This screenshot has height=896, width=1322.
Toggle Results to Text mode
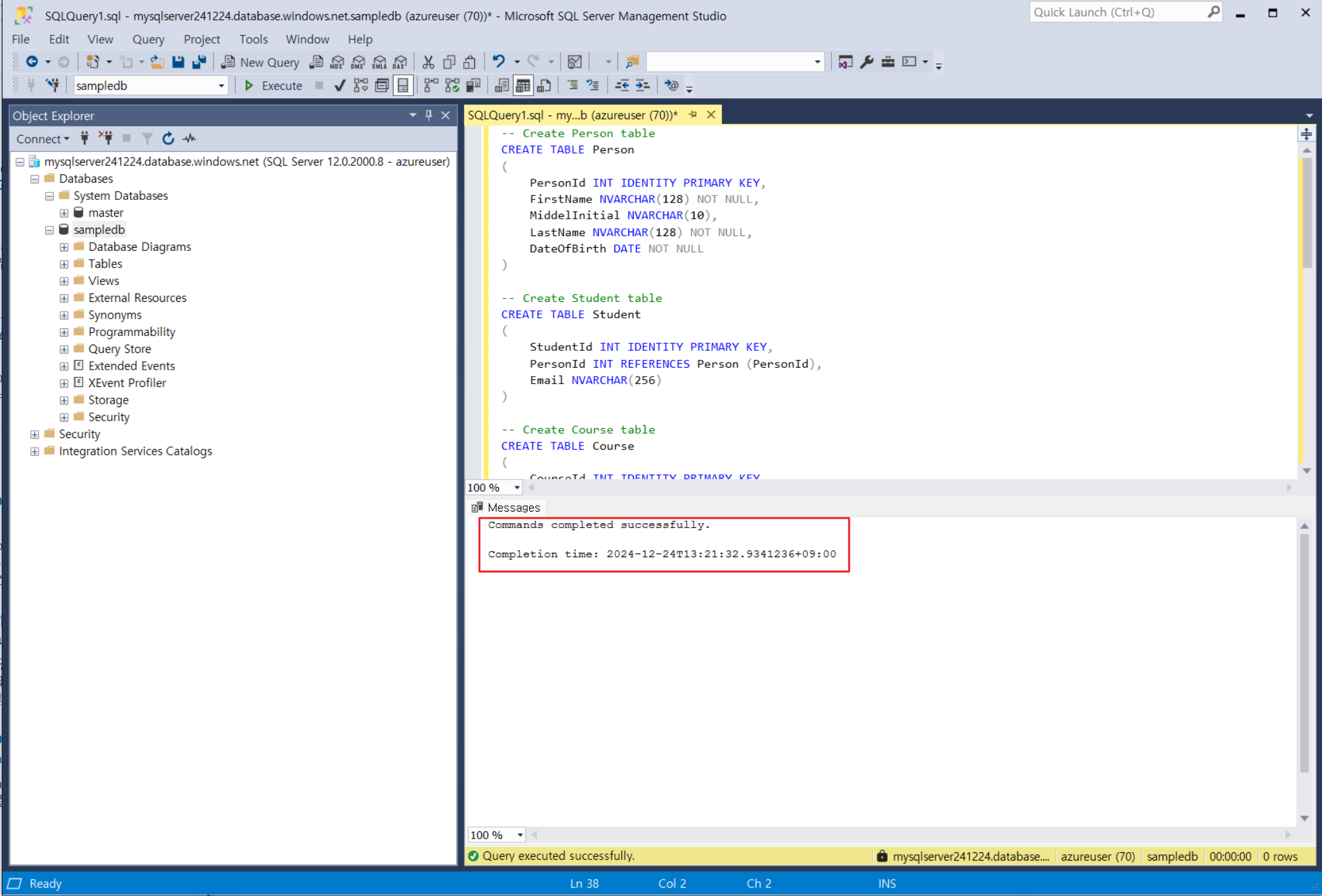tap(501, 85)
